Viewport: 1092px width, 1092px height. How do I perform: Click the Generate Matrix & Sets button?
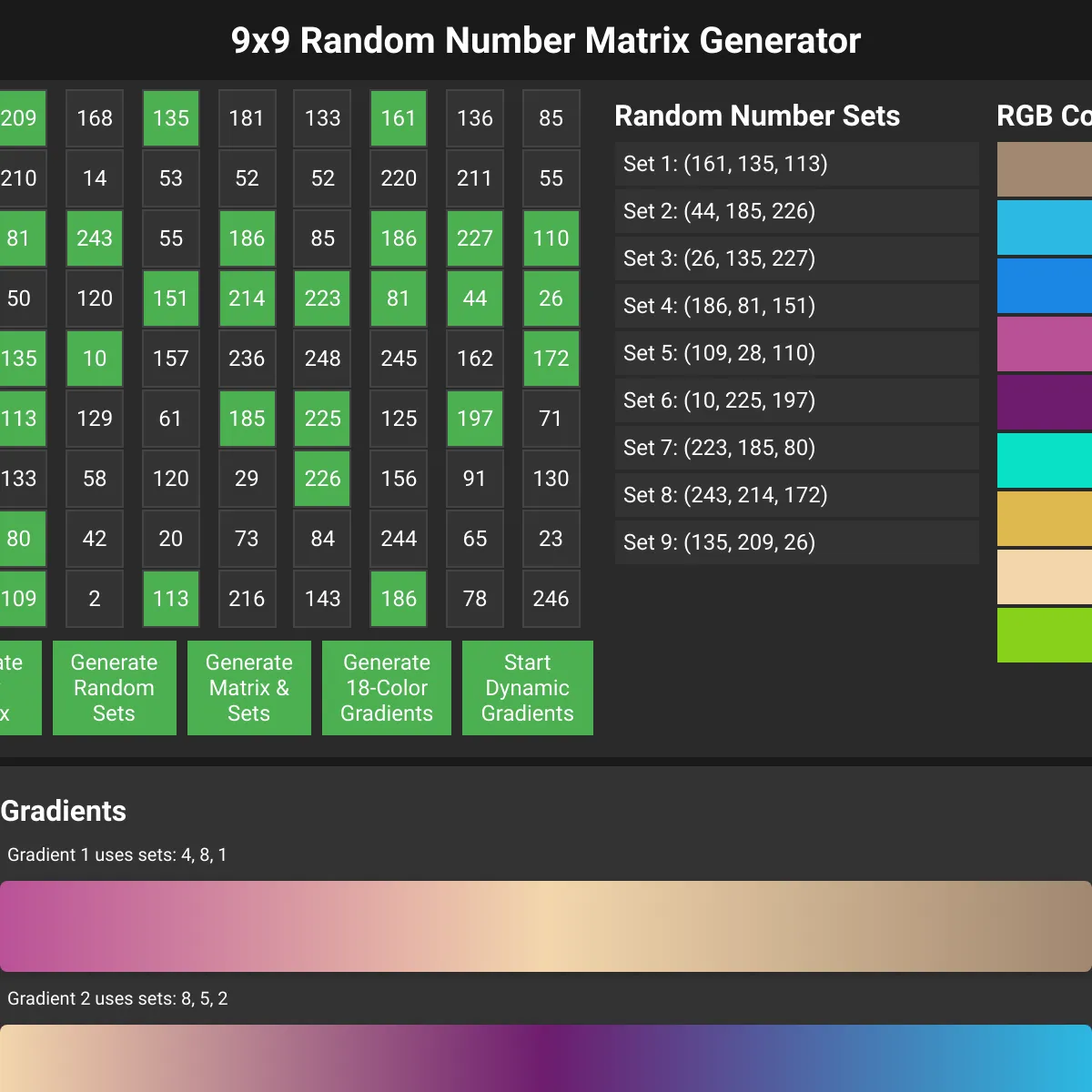(x=248, y=688)
